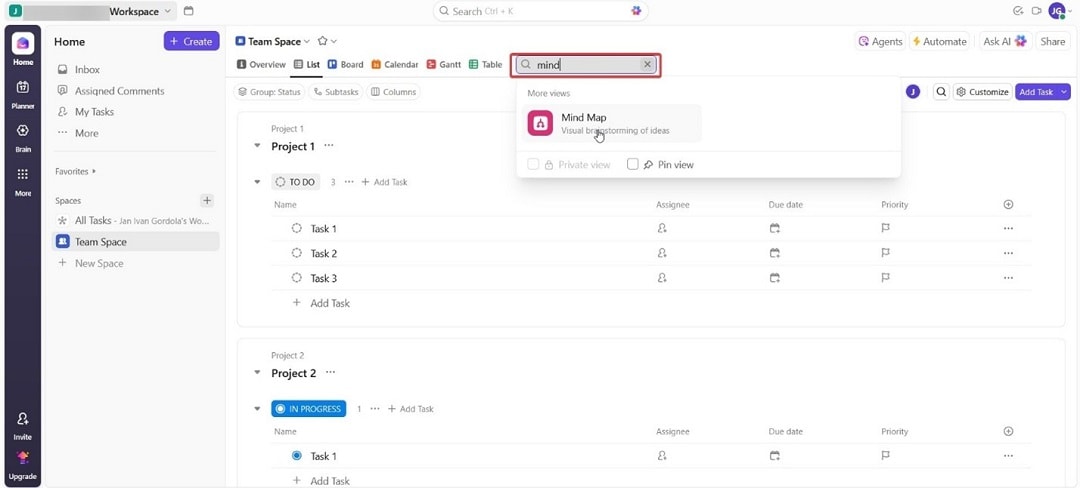Open ellipsis menu for Project 1 Task 1 row
The width and height of the screenshot is (1080, 488).
tap(1008, 229)
